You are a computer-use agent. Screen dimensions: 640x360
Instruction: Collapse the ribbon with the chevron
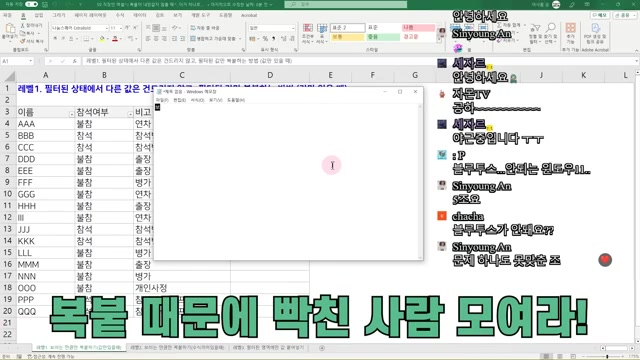[636, 50]
